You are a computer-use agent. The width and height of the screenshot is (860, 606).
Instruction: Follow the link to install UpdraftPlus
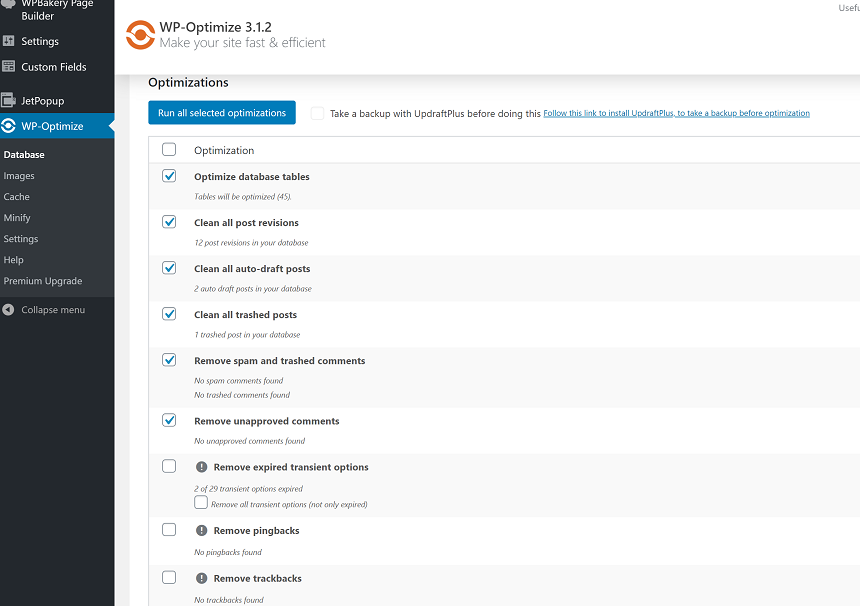pos(676,113)
